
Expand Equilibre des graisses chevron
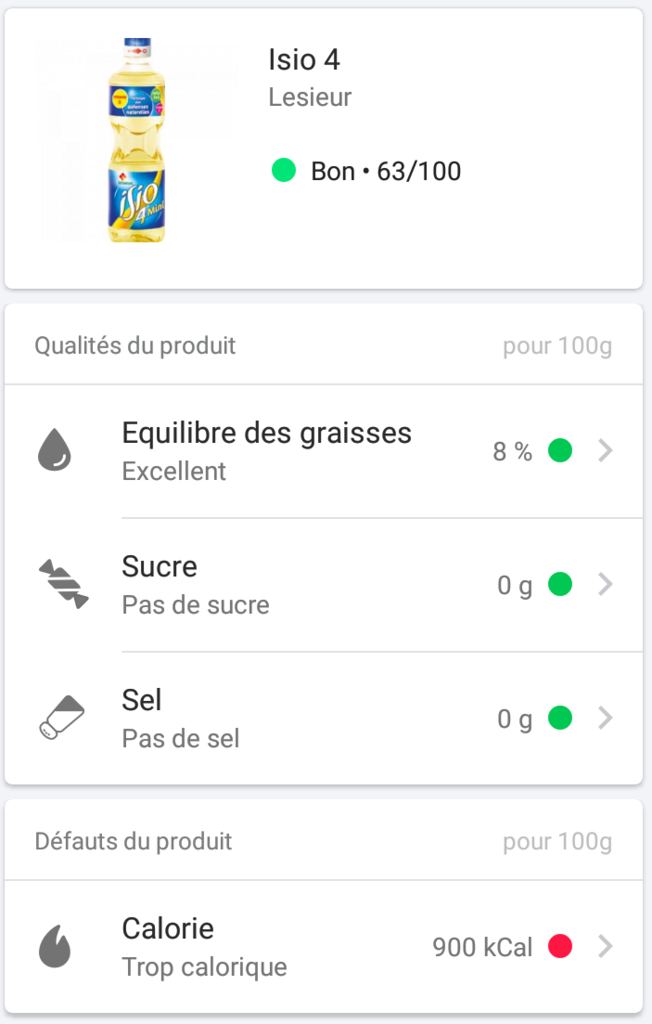pos(606,451)
